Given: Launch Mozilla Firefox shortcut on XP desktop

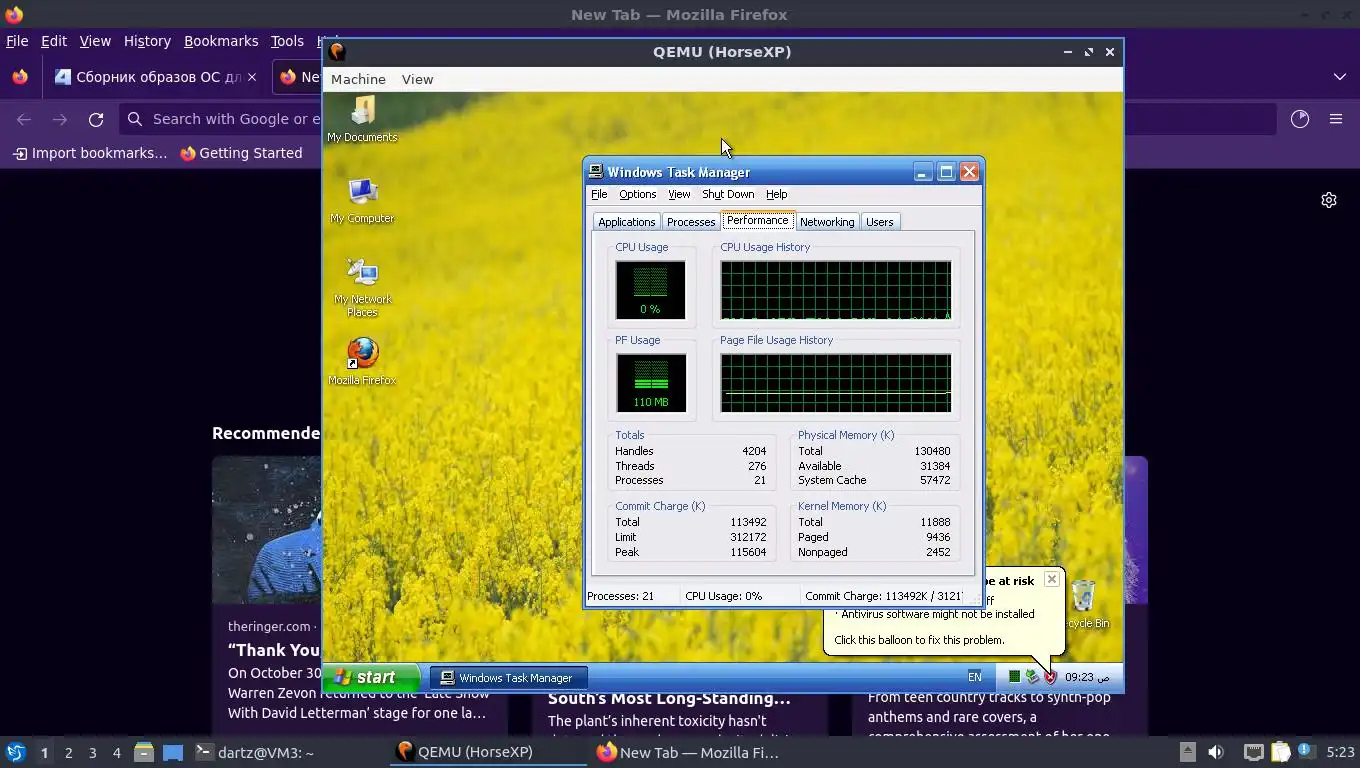Looking at the screenshot, I should pos(362,361).
